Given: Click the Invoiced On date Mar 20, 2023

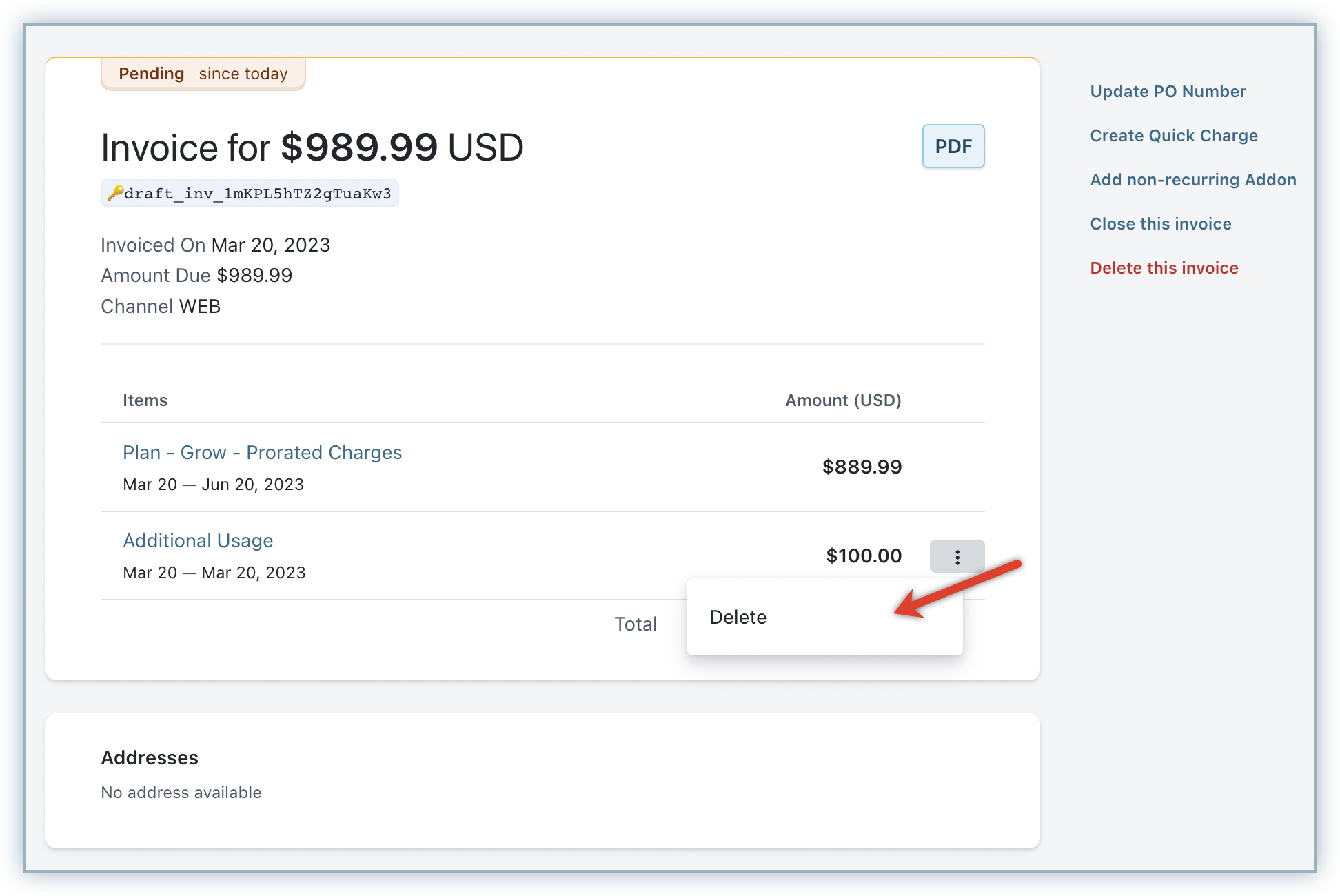Looking at the screenshot, I should click(270, 245).
